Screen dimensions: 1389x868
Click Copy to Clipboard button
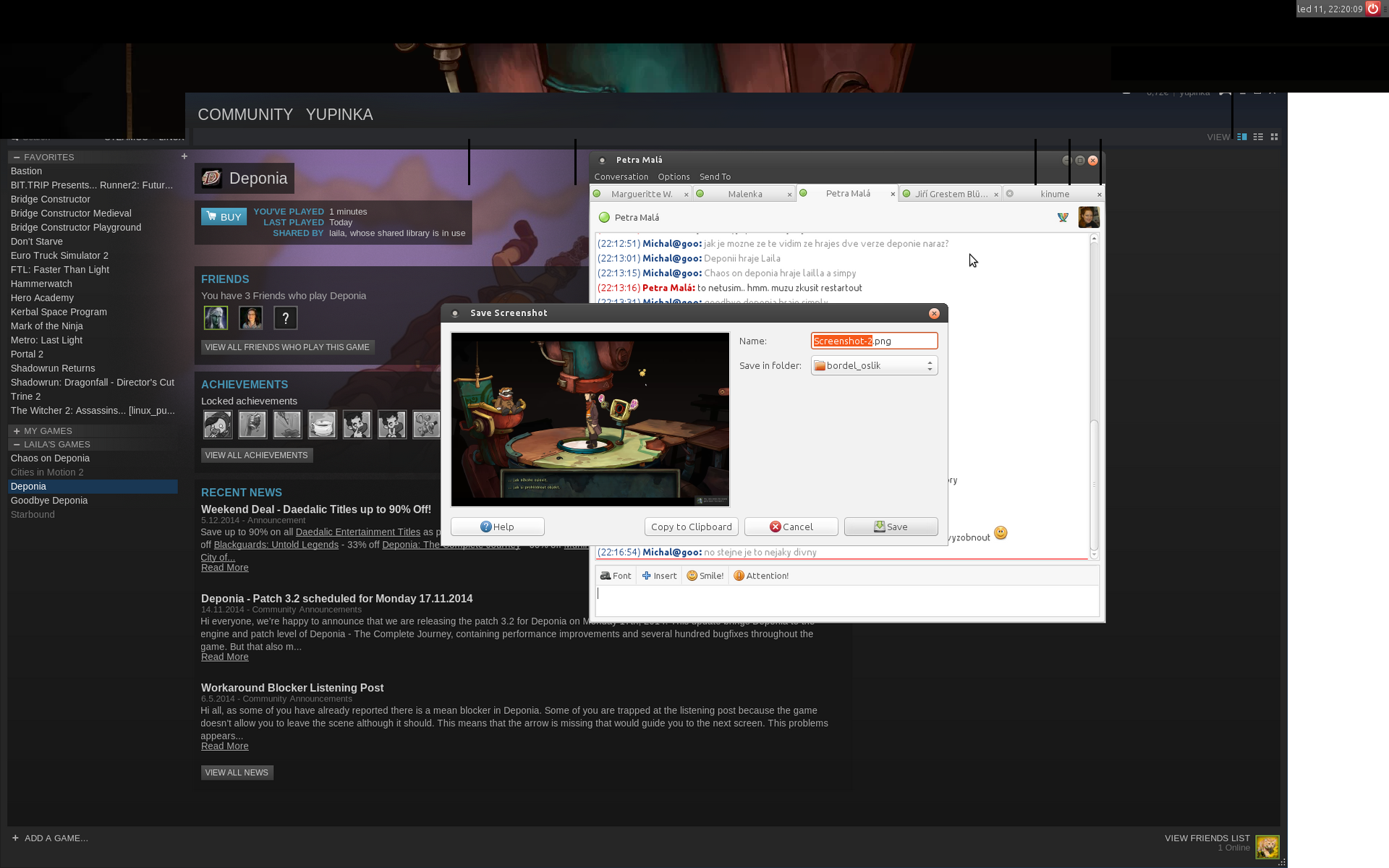pyautogui.click(x=691, y=527)
